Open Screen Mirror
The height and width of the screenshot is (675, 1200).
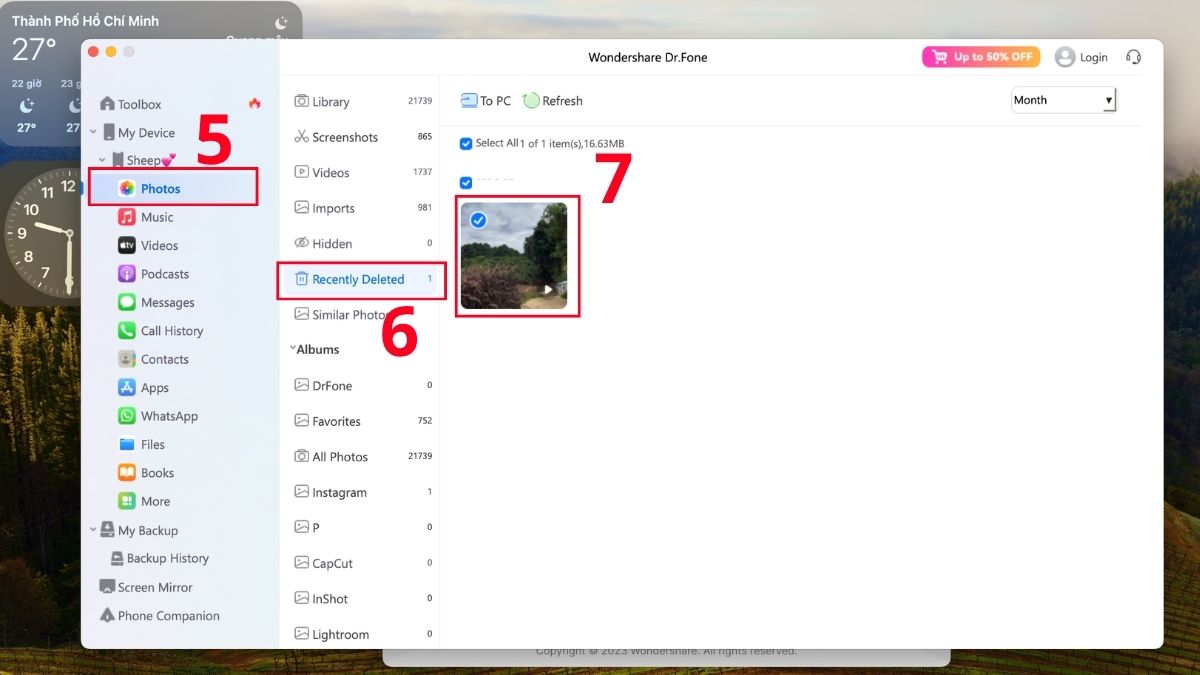pos(146,587)
